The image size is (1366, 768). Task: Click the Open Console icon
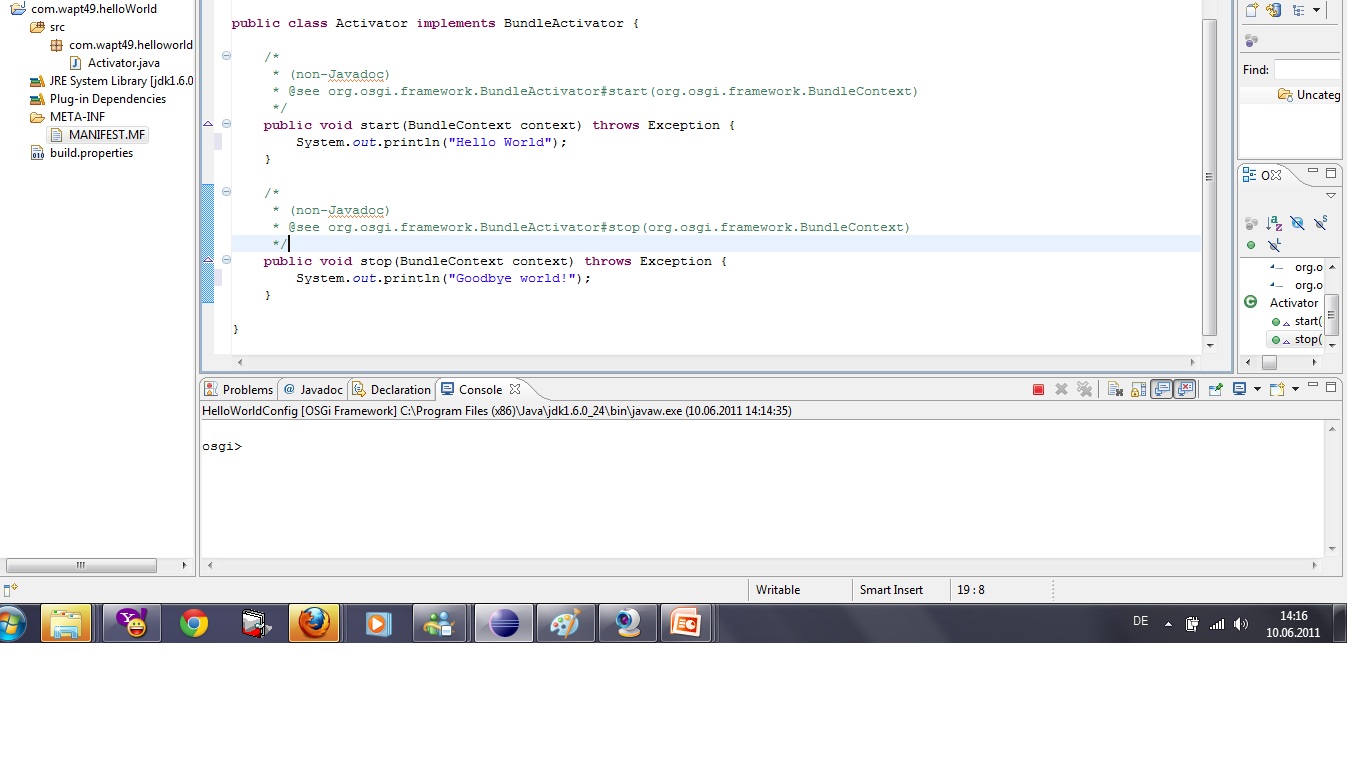(x=1277, y=390)
